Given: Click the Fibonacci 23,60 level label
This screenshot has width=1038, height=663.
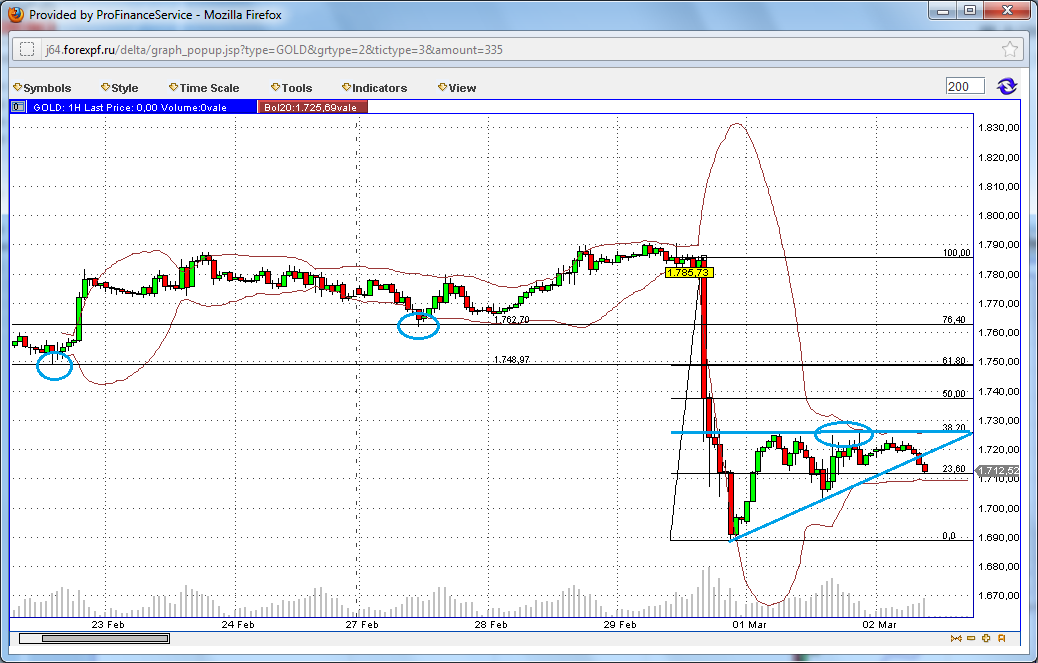Looking at the screenshot, I should pyautogui.click(x=954, y=468).
